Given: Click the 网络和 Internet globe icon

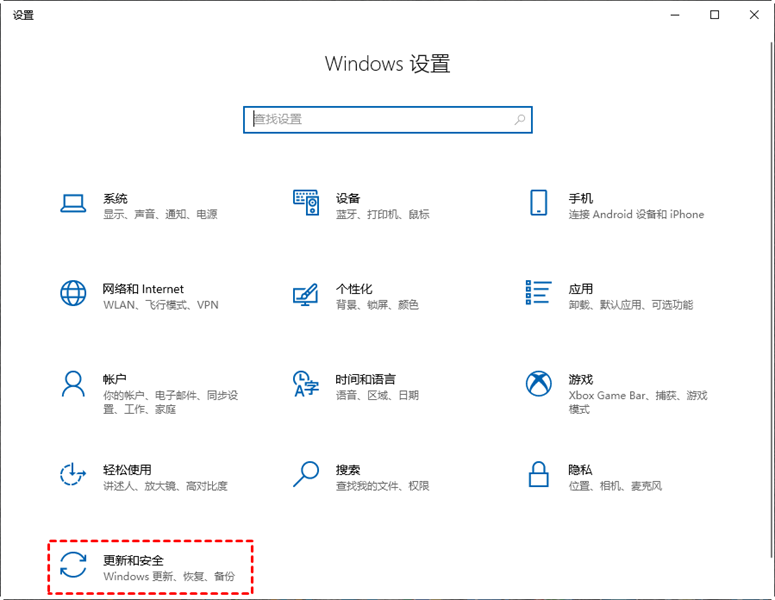Looking at the screenshot, I should point(73,294).
